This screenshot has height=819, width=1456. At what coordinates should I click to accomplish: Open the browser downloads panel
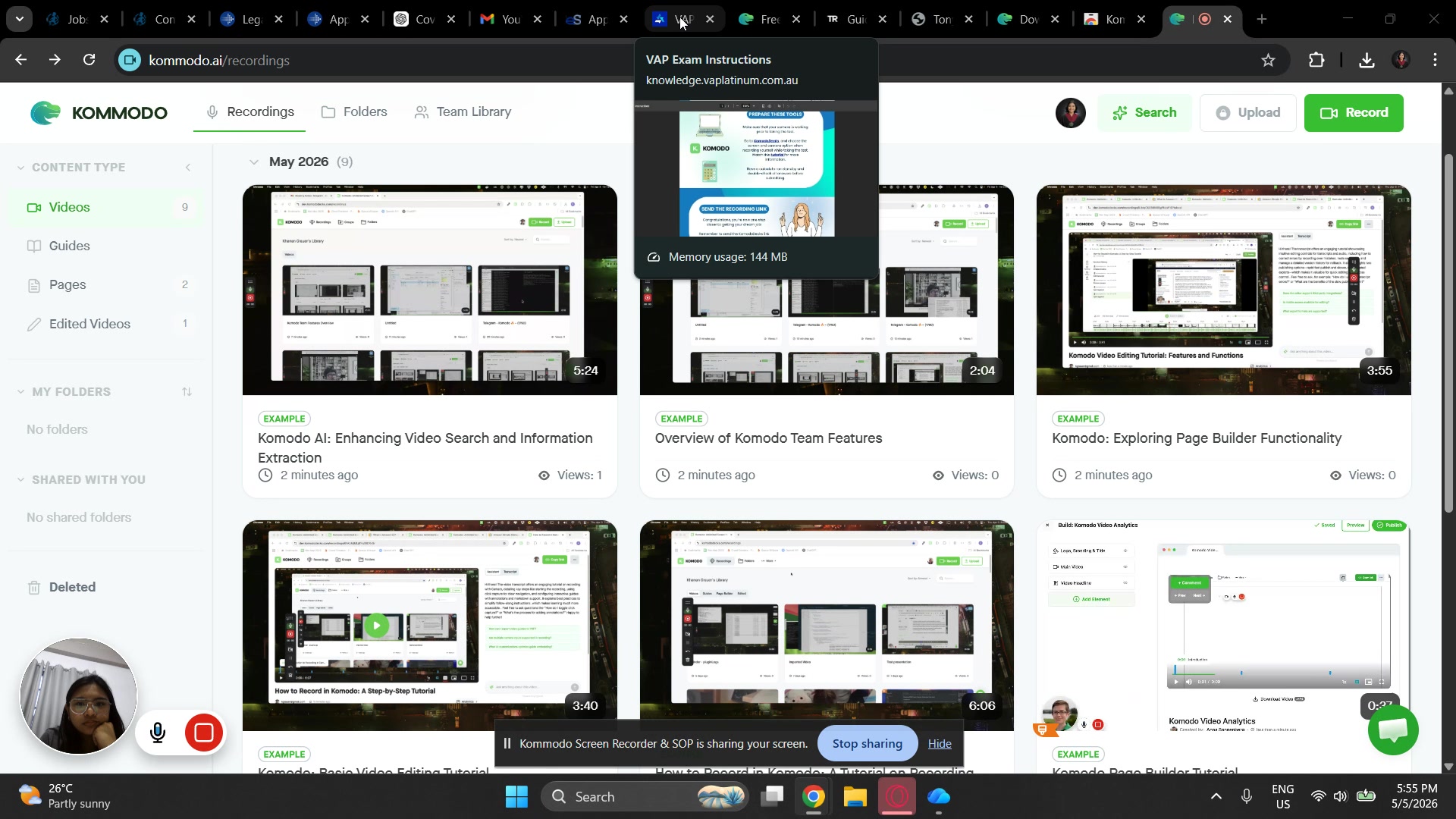coord(1367,60)
